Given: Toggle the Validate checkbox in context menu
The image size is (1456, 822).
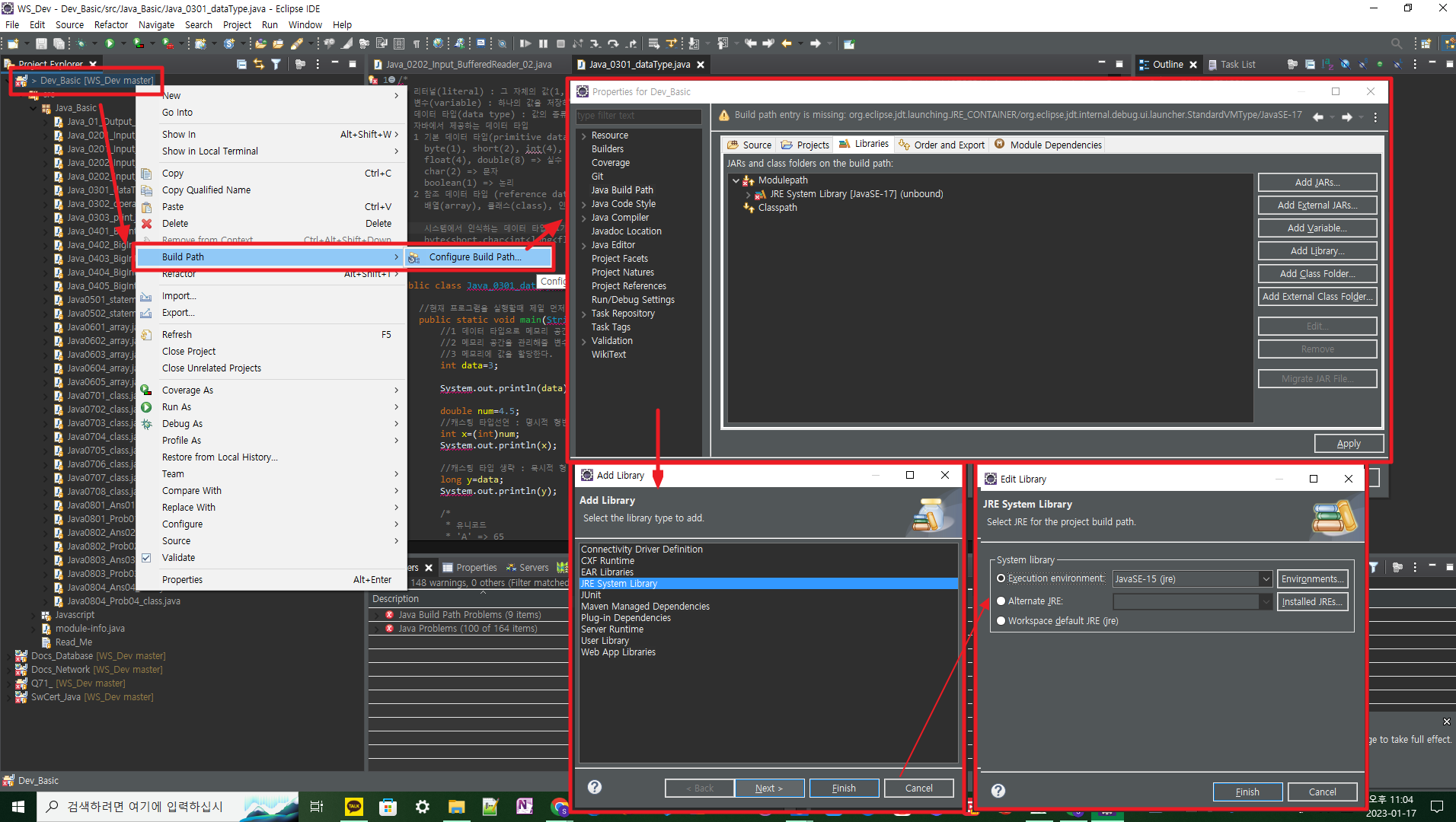Looking at the screenshot, I should coord(146,558).
